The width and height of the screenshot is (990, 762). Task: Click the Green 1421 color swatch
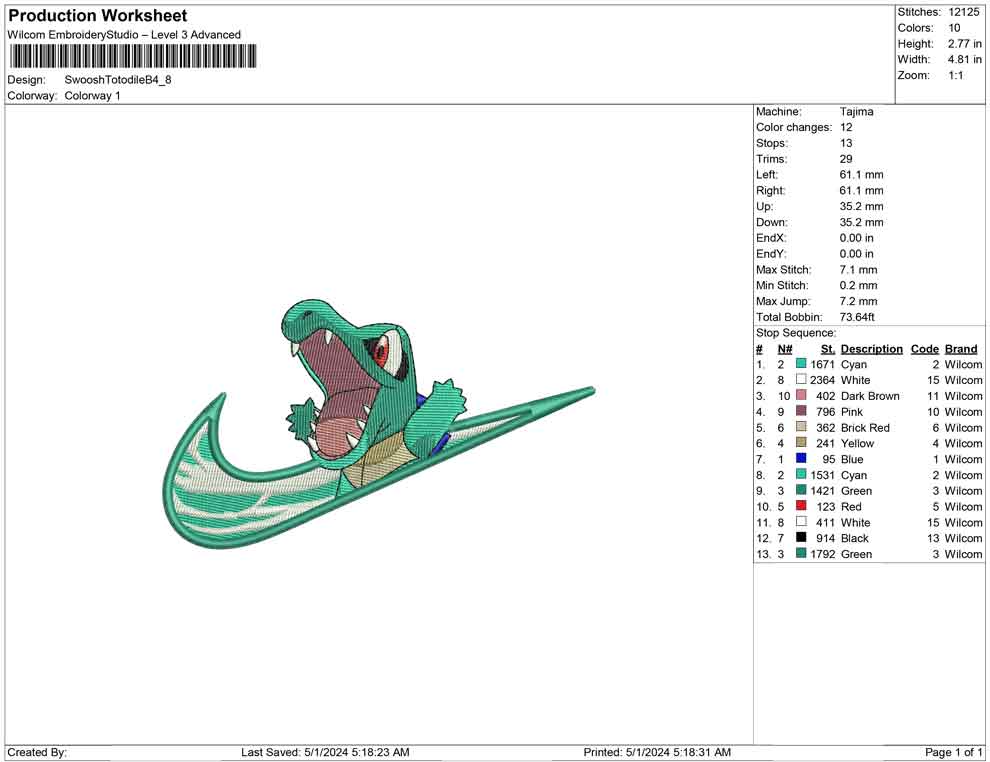tap(801, 490)
